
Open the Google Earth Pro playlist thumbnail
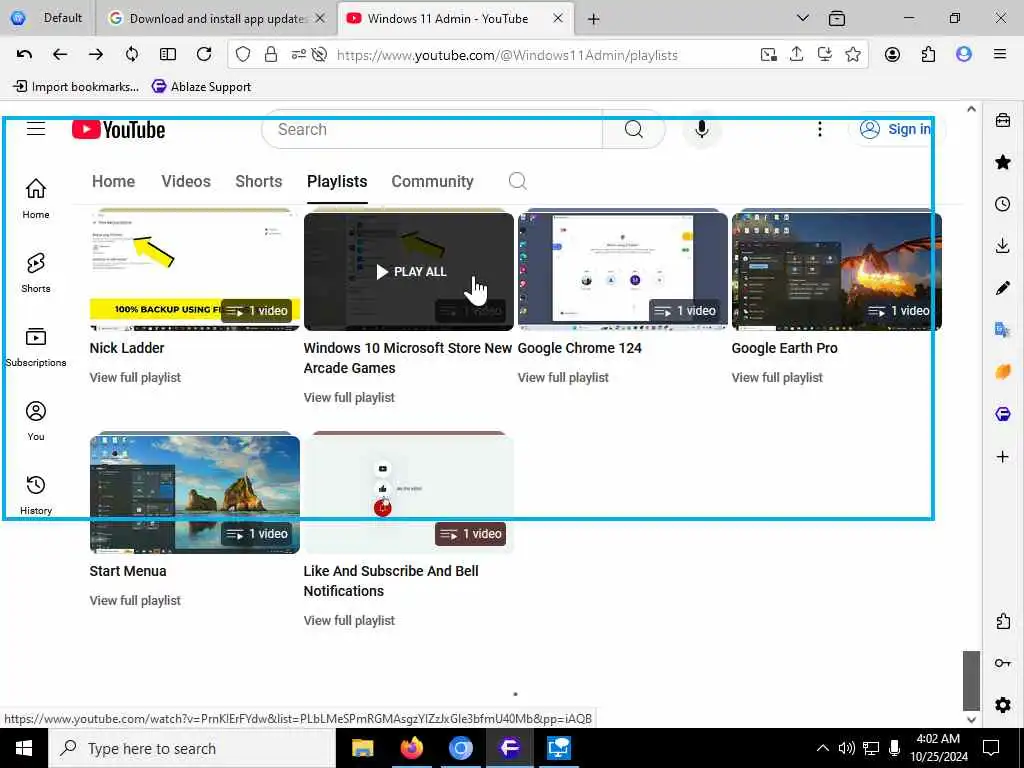pos(837,270)
